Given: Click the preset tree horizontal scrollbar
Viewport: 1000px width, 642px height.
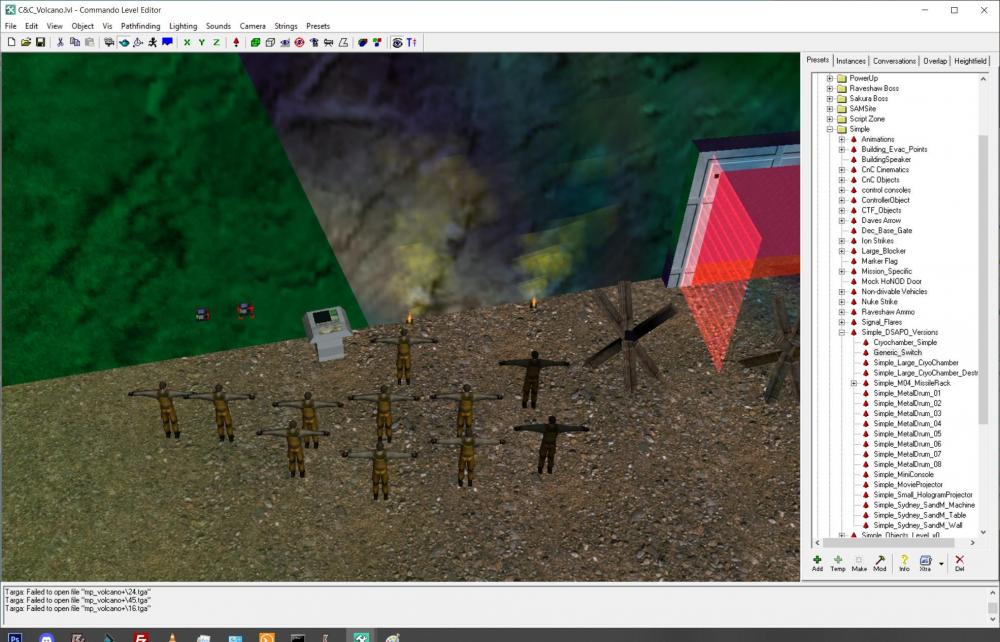Looking at the screenshot, I should coord(890,544).
